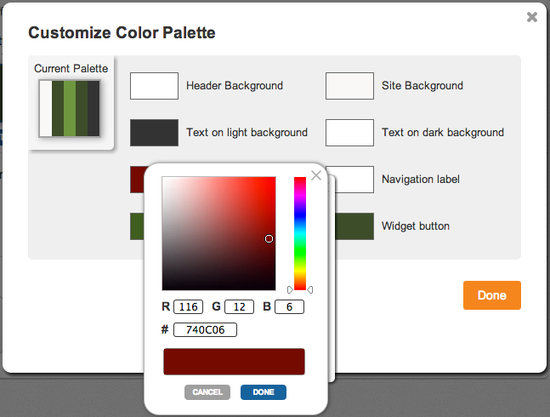
Task: Click the Current Palette thumbnail
Action: (x=69, y=108)
